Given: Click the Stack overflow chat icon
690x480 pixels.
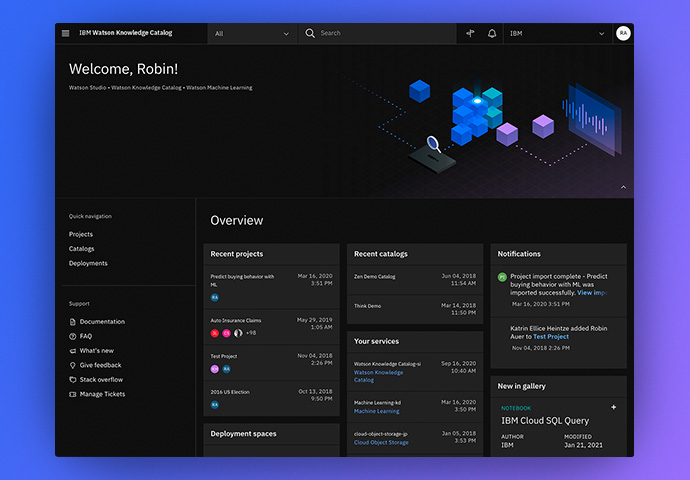Looking at the screenshot, I should coord(73,380).
